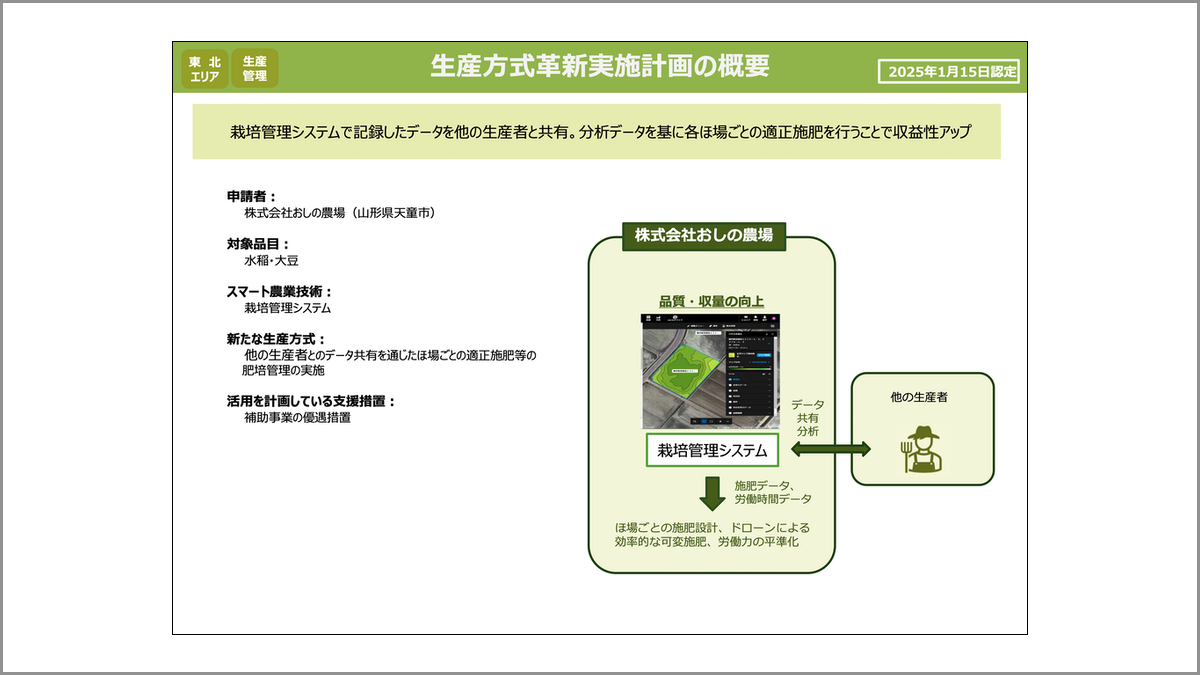The width and height of the screenshot is (1200, 675).
Task: Click the downward green arrow
Action: pos(712,493)
